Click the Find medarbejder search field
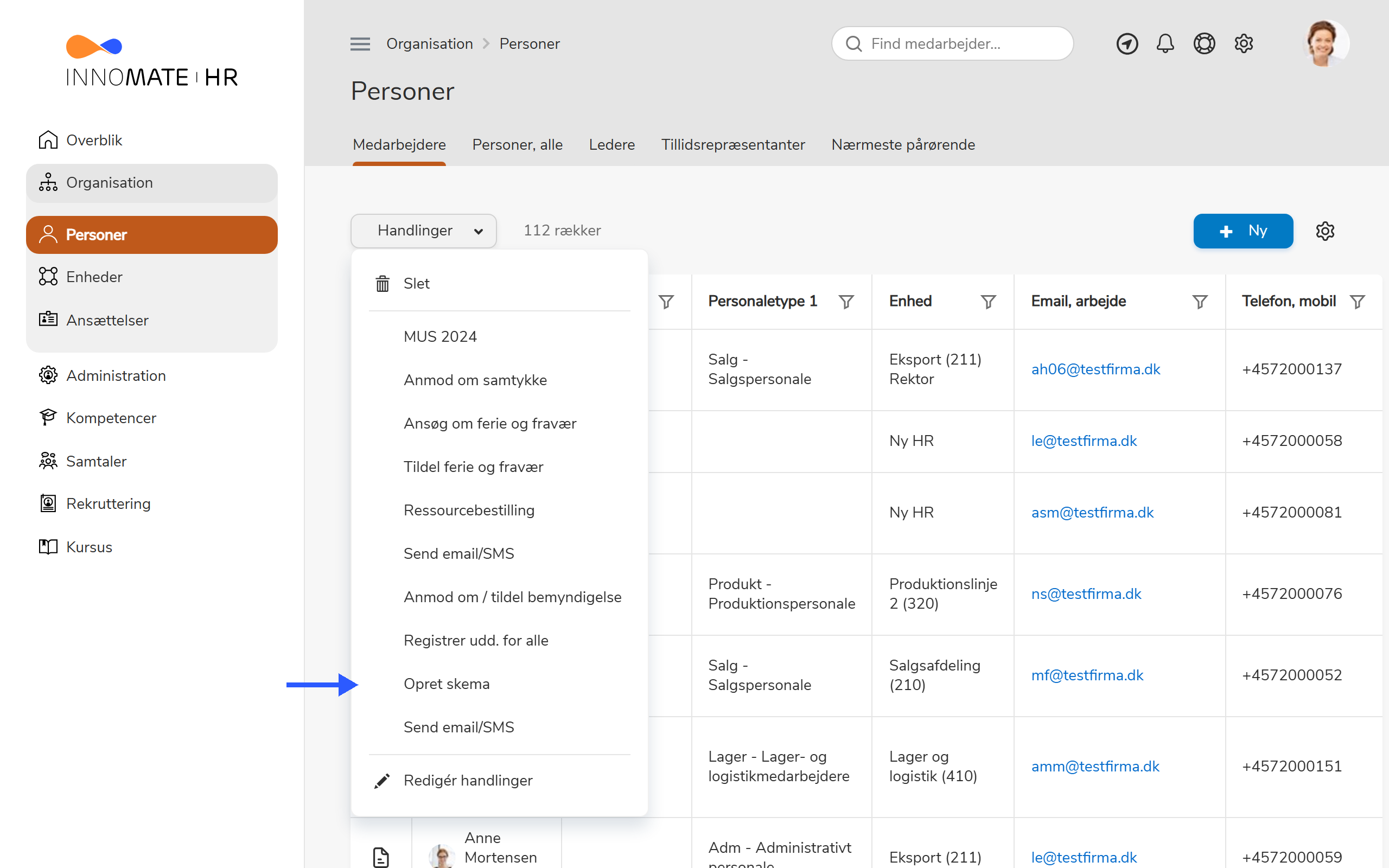The width and height of the screenshot is (1389, 868). [x=953, y=43]
